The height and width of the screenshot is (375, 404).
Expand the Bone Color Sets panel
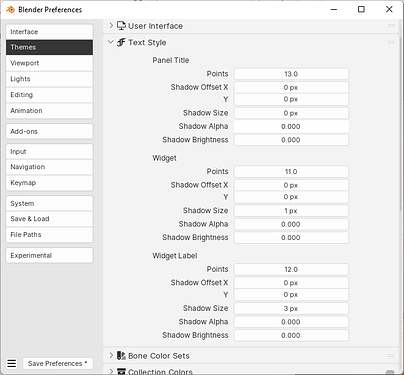pyautogui.click(x=111, y=355)
